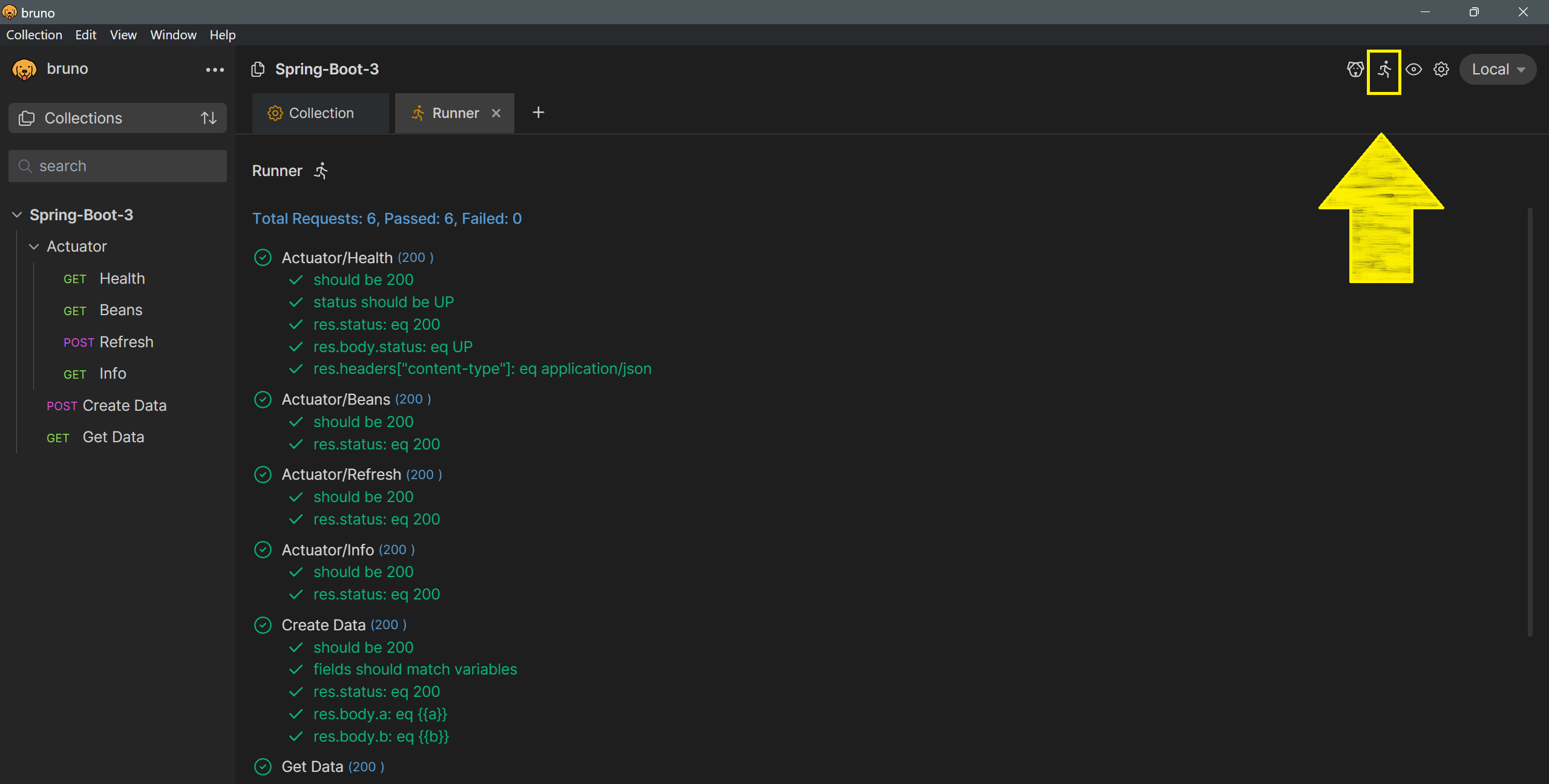This screenshot has width=1549, height=784.
Task: Click the pass circle icon for Create Data
Action: (263, 625)
